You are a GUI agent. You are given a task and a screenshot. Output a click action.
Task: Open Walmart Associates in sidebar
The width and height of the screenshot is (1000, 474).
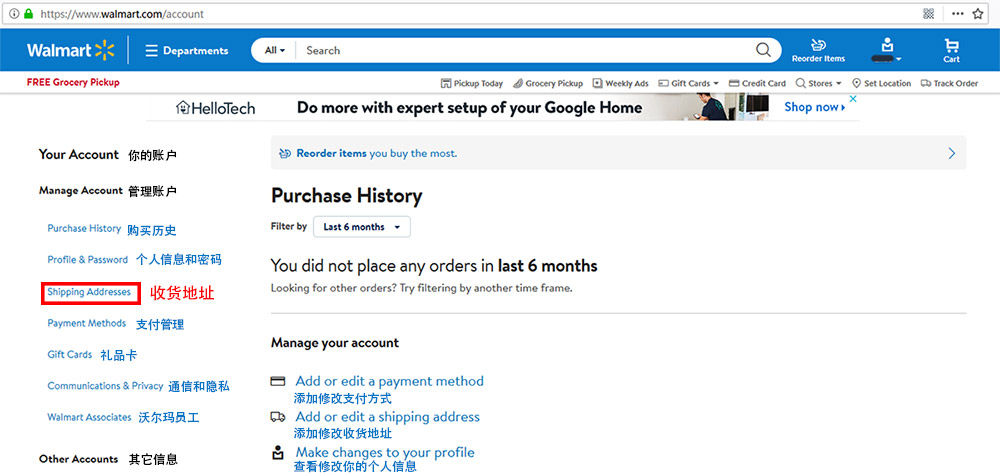tap(89, 417)
